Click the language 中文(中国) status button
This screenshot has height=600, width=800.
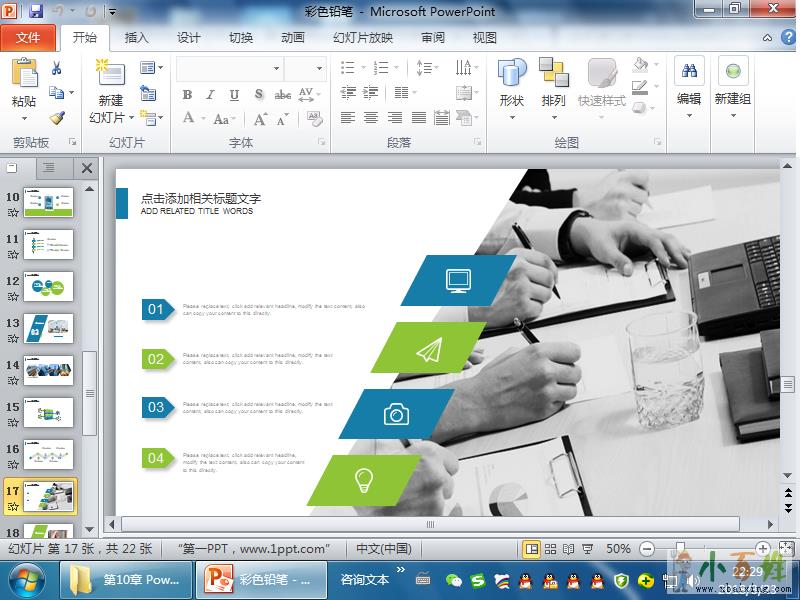tap(384, 549)
